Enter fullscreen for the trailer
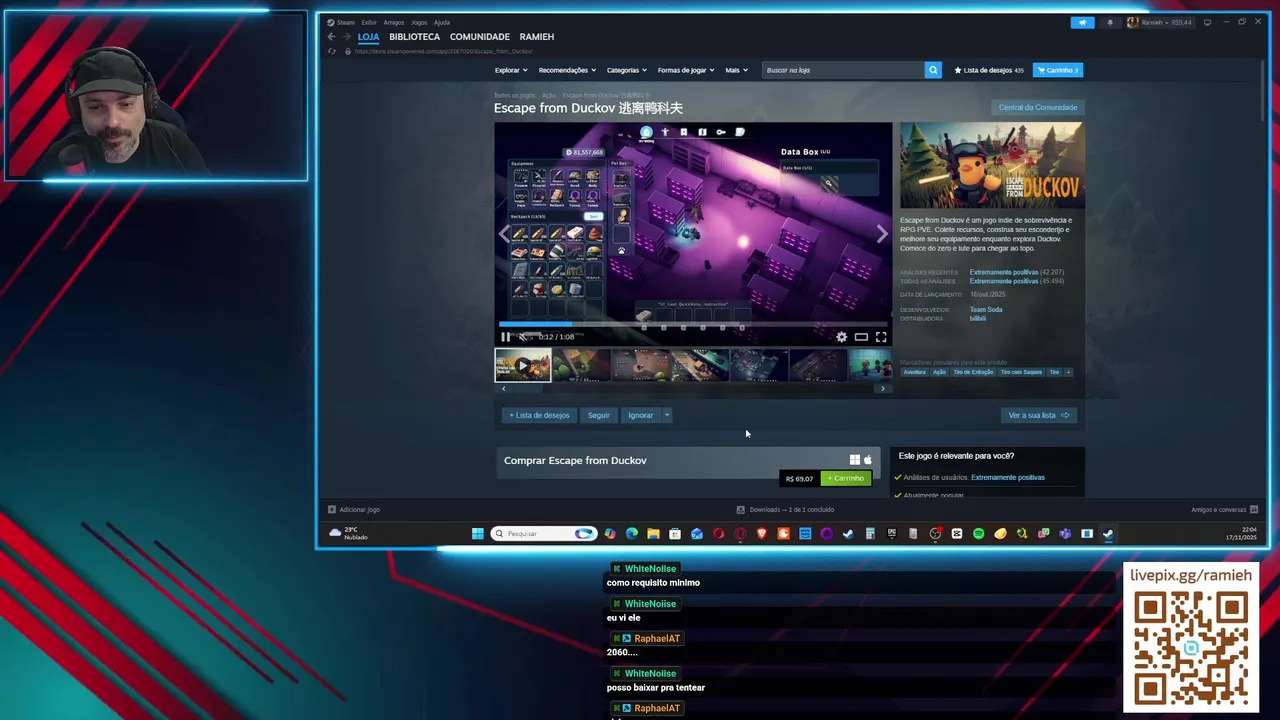Screen dimensions: 1280x720 tap(881, 337)
